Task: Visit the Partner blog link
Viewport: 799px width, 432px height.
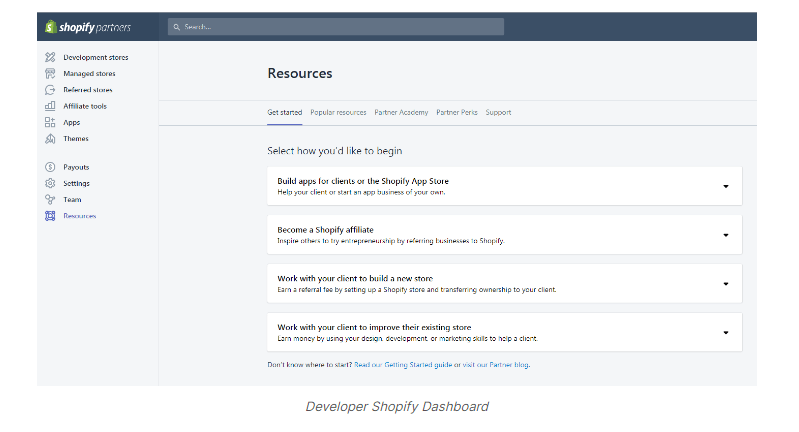Action: point(496,365)
